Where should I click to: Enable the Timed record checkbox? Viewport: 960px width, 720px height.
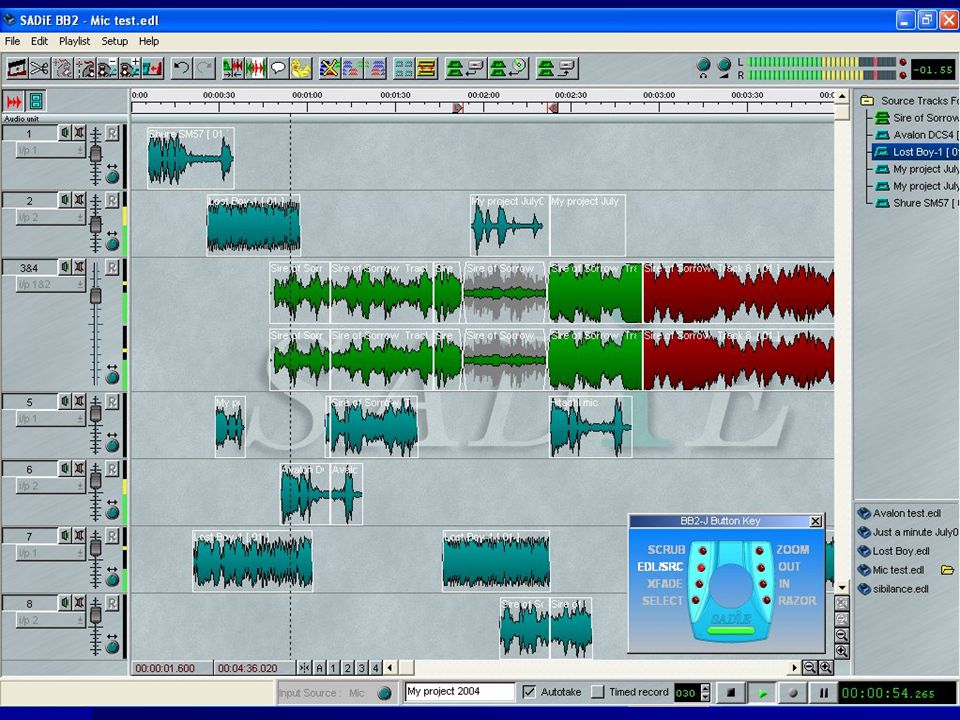pos(598,692)
